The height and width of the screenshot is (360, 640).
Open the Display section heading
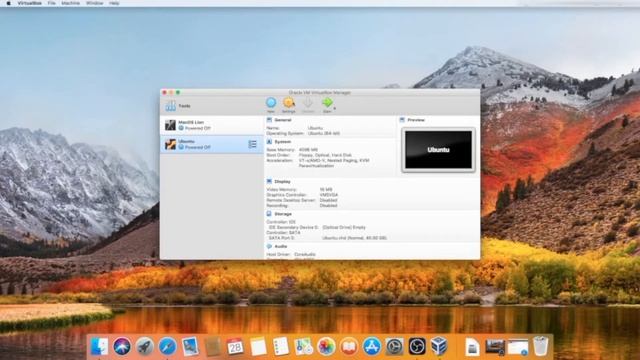point(282,181)
